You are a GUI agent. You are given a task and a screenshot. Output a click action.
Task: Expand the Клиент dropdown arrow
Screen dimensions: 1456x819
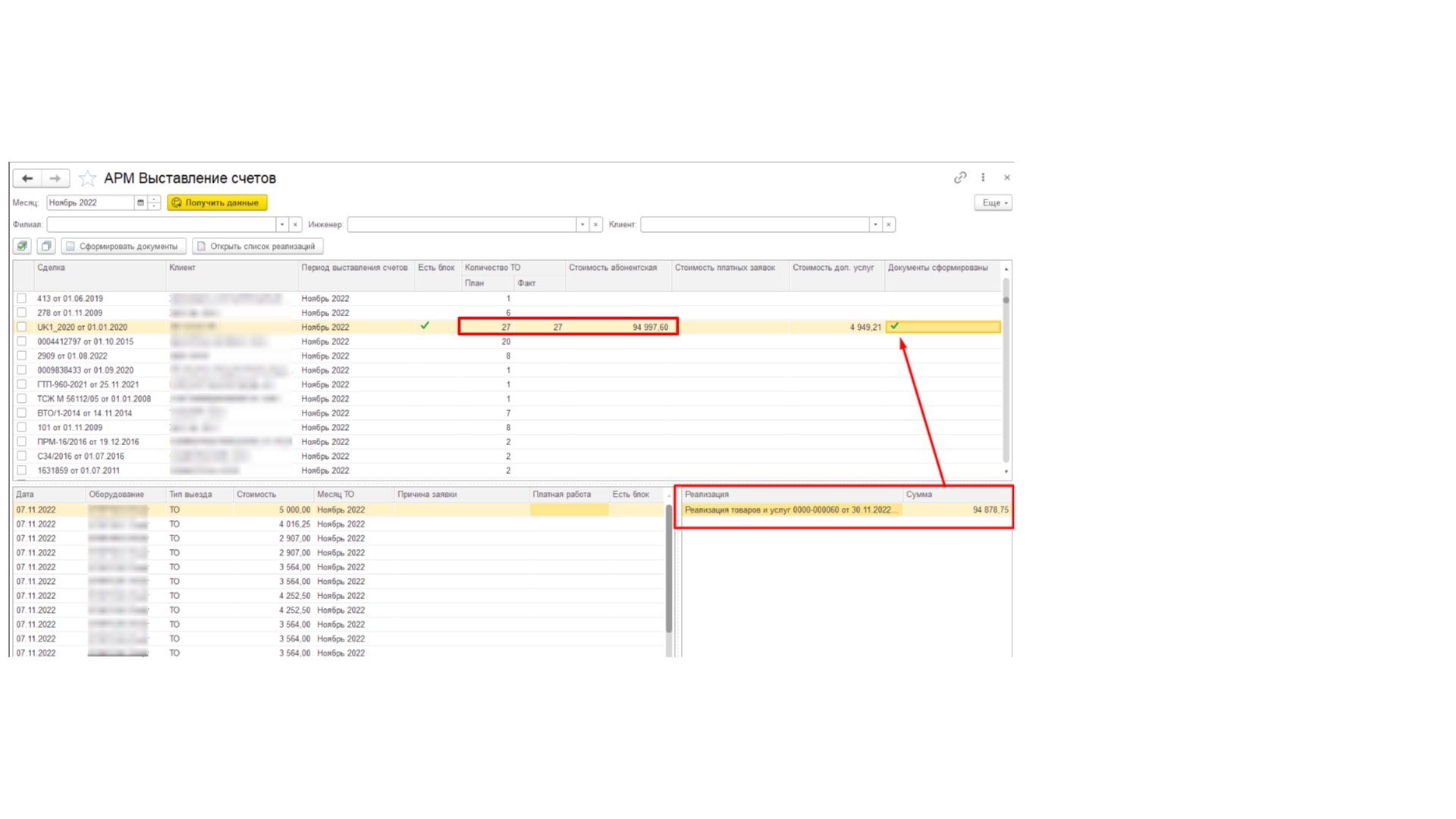[x=875, y=224]
